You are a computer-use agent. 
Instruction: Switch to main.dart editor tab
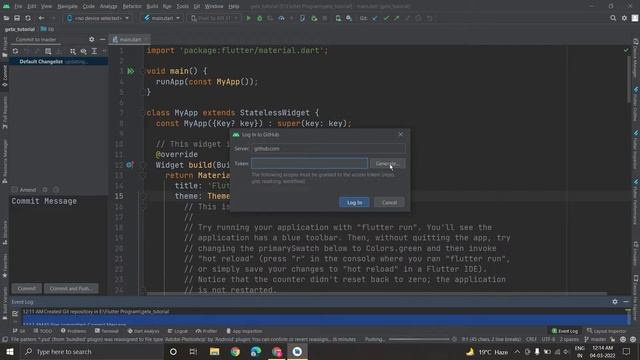pyautogui.click(x=130, y=39)
